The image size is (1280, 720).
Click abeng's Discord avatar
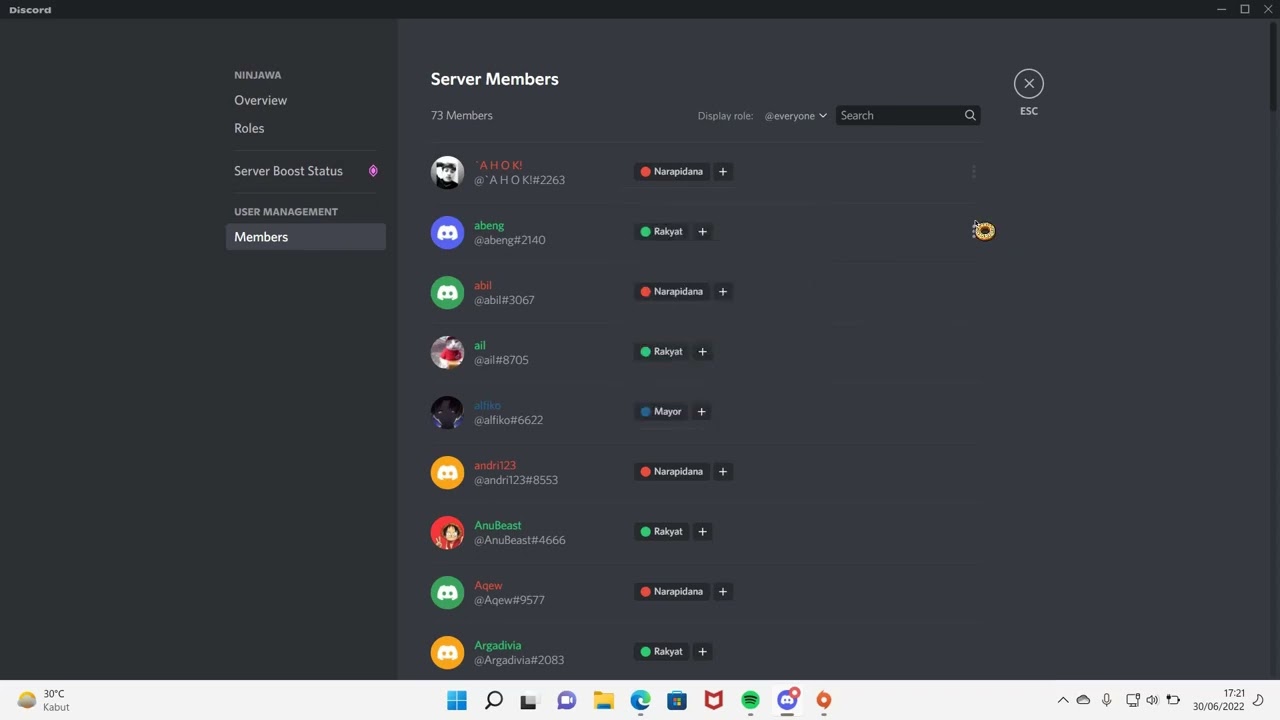[447, 232]
